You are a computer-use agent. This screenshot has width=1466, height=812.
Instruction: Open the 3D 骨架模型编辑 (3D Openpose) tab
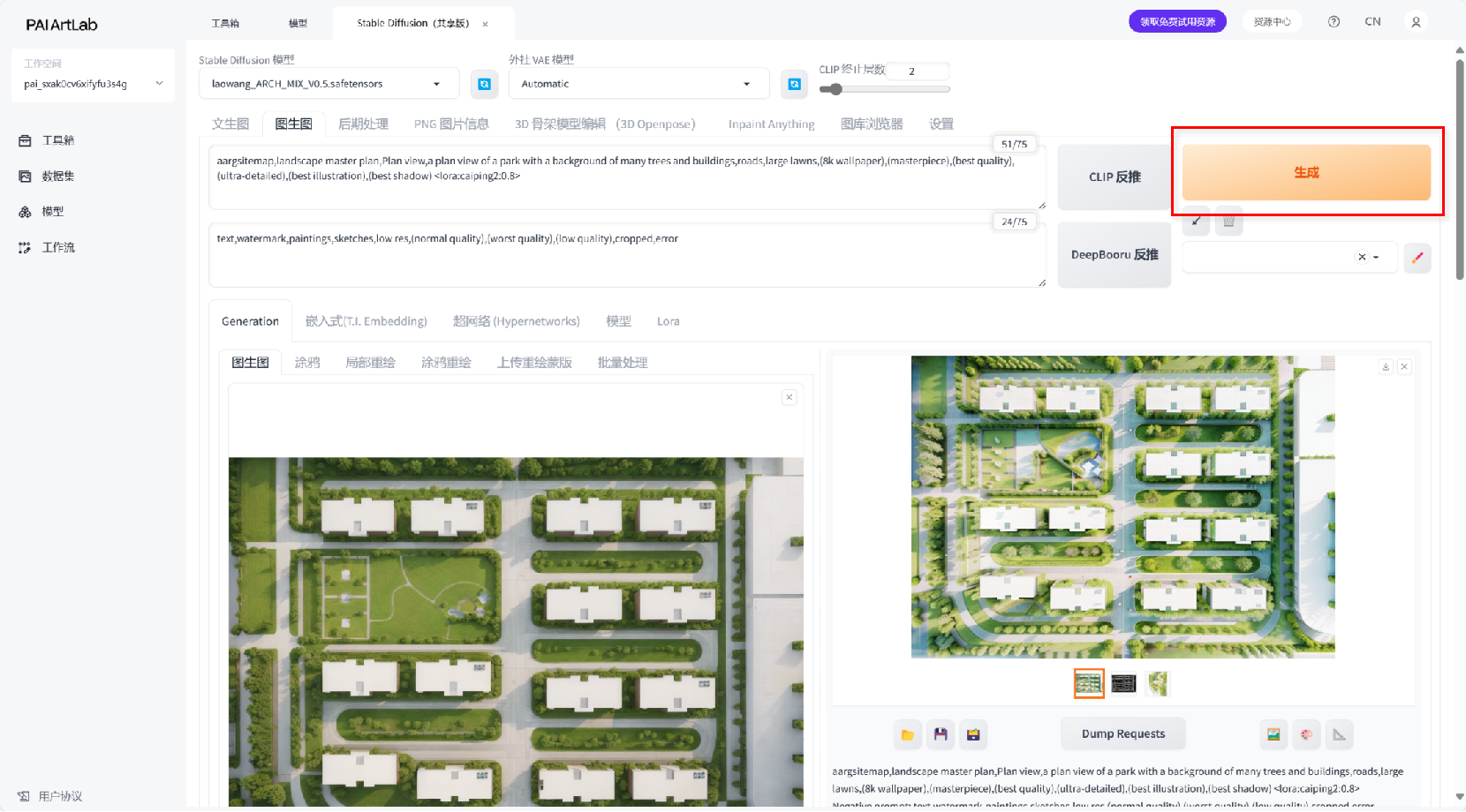click(x=605, y=124)
